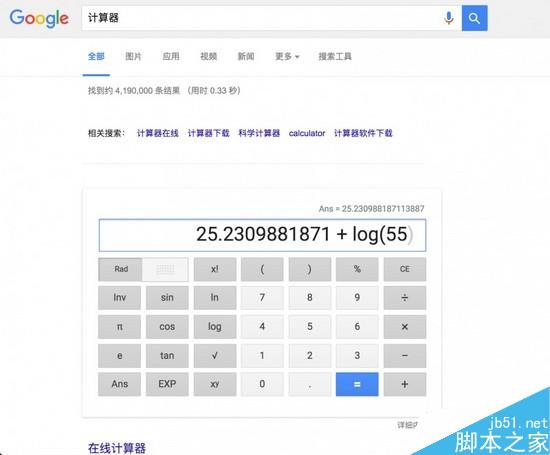Activate voice search microphone icon

tap(448, 18)
